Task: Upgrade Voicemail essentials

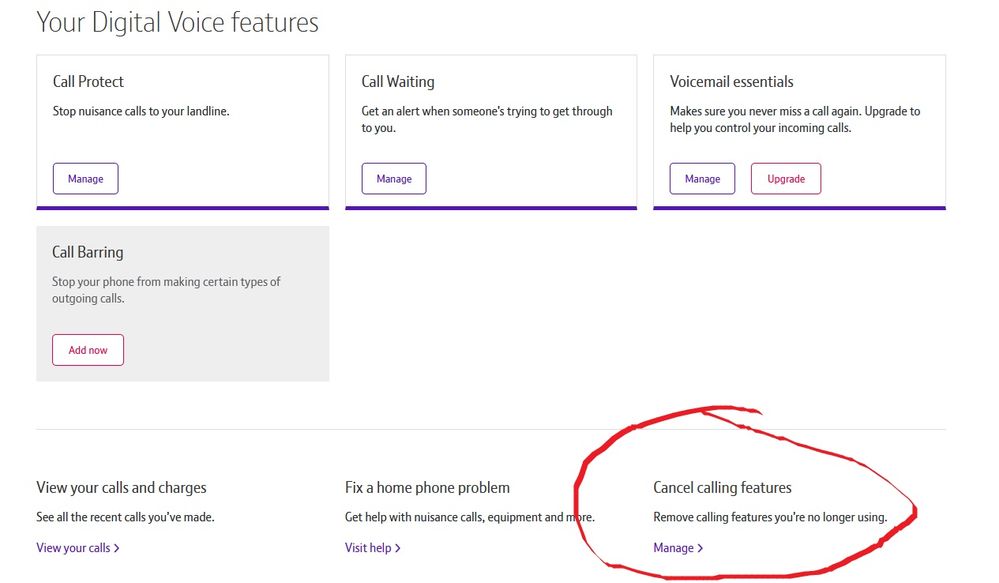Action: (x=785, y=179)
